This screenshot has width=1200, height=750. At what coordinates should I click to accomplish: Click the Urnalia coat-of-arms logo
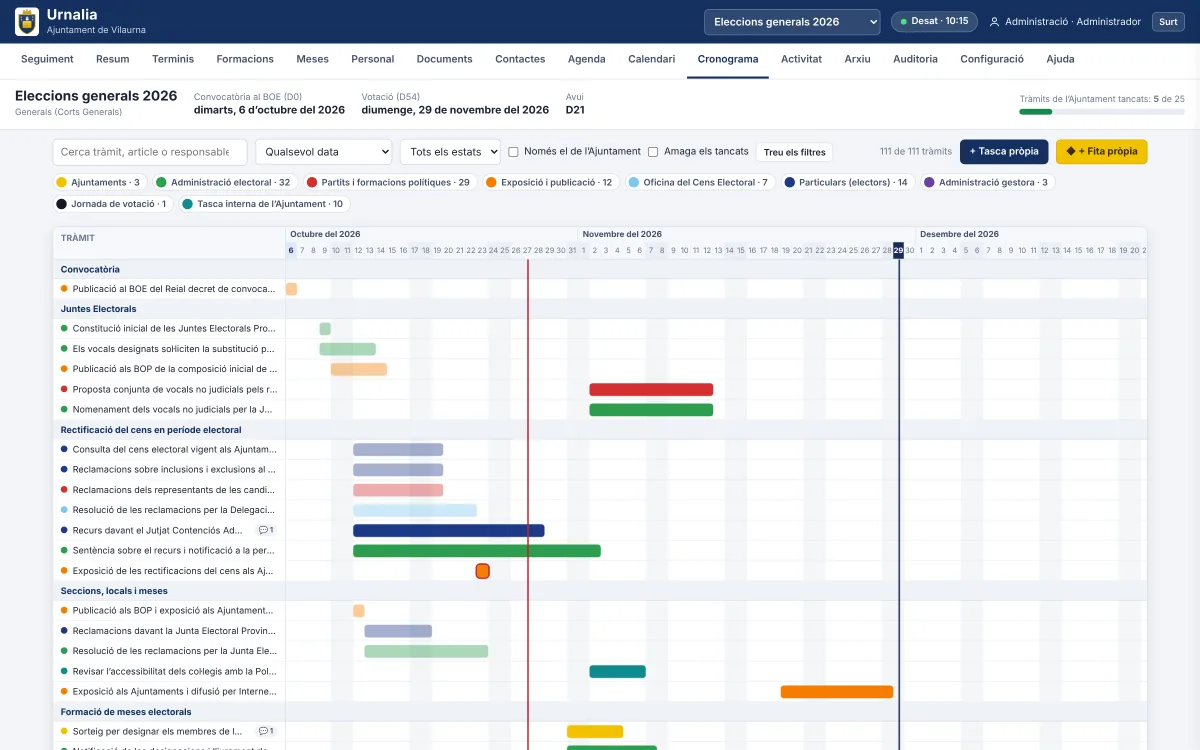[27, 21]
